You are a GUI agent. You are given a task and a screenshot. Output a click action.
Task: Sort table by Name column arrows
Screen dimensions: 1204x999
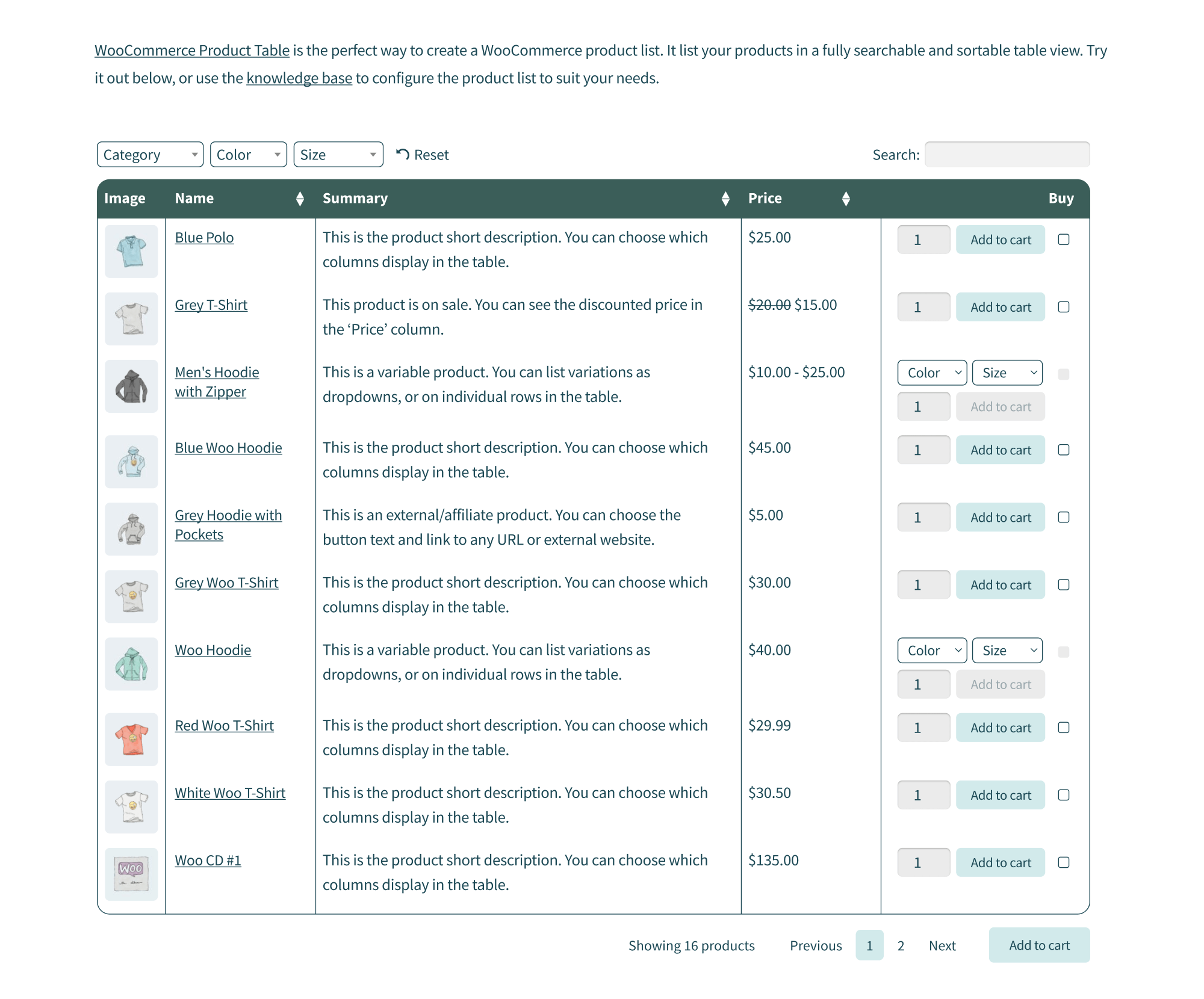pyautogui.click(x=300, y=199)
